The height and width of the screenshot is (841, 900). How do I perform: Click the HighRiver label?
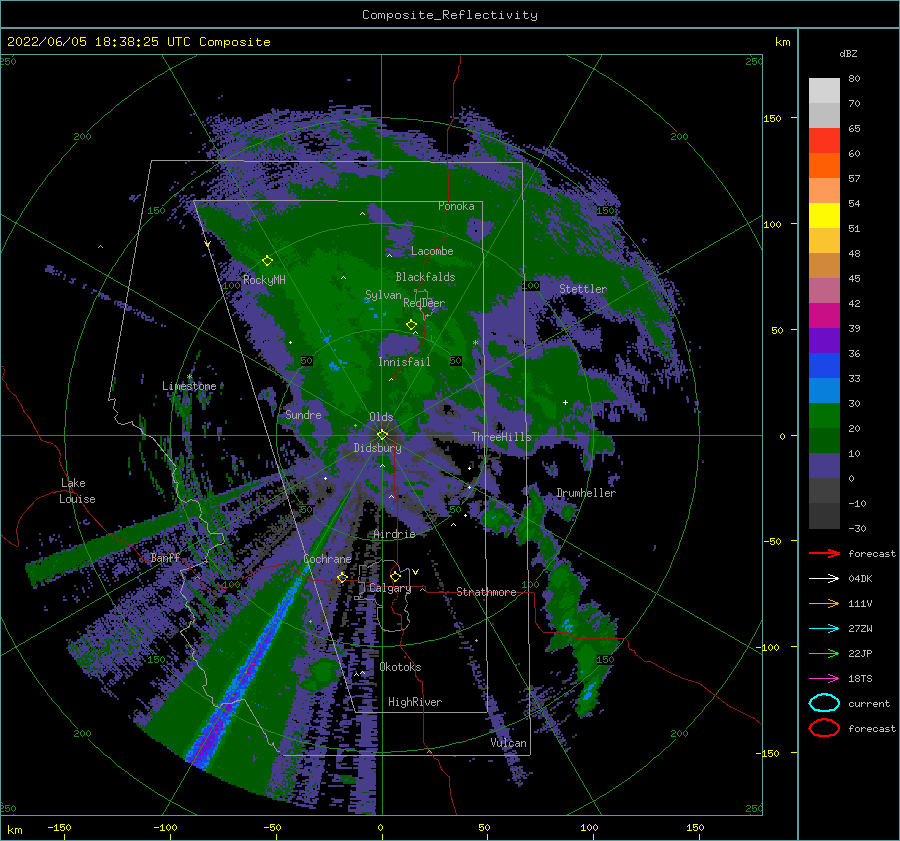tap(415, 702)
